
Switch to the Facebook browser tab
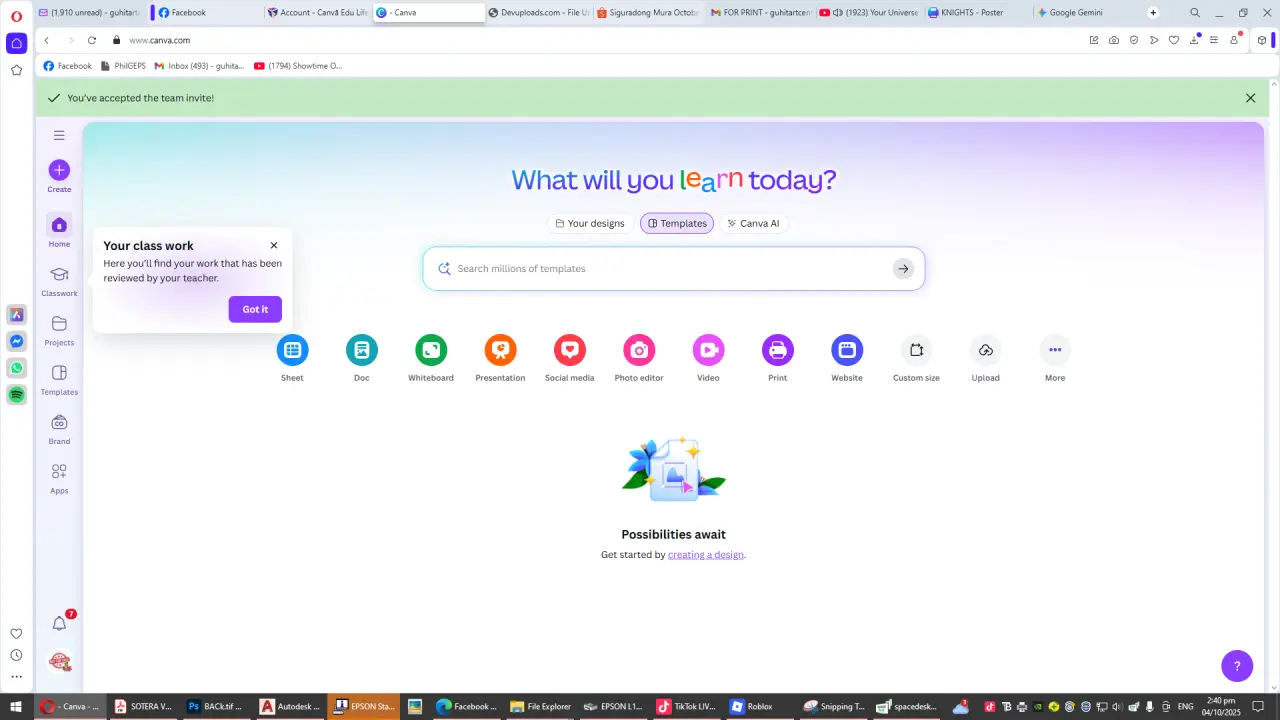(208, 13)
